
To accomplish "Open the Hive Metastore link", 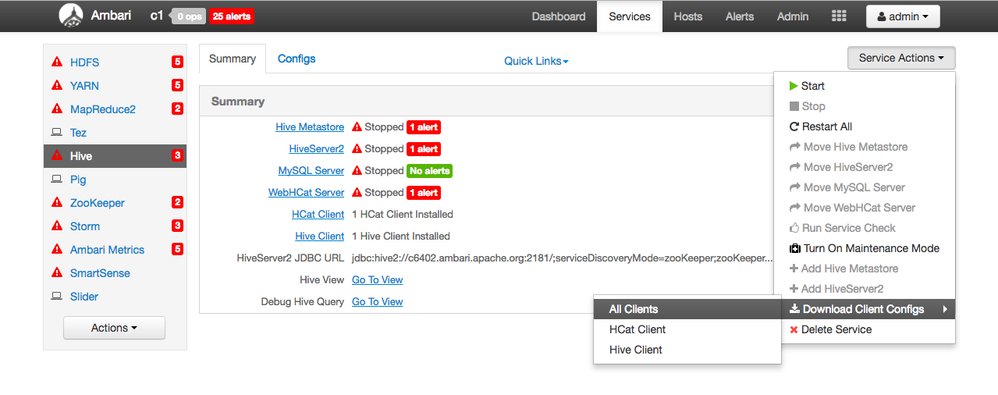I will pyautogui.click(x=310, y=127).
